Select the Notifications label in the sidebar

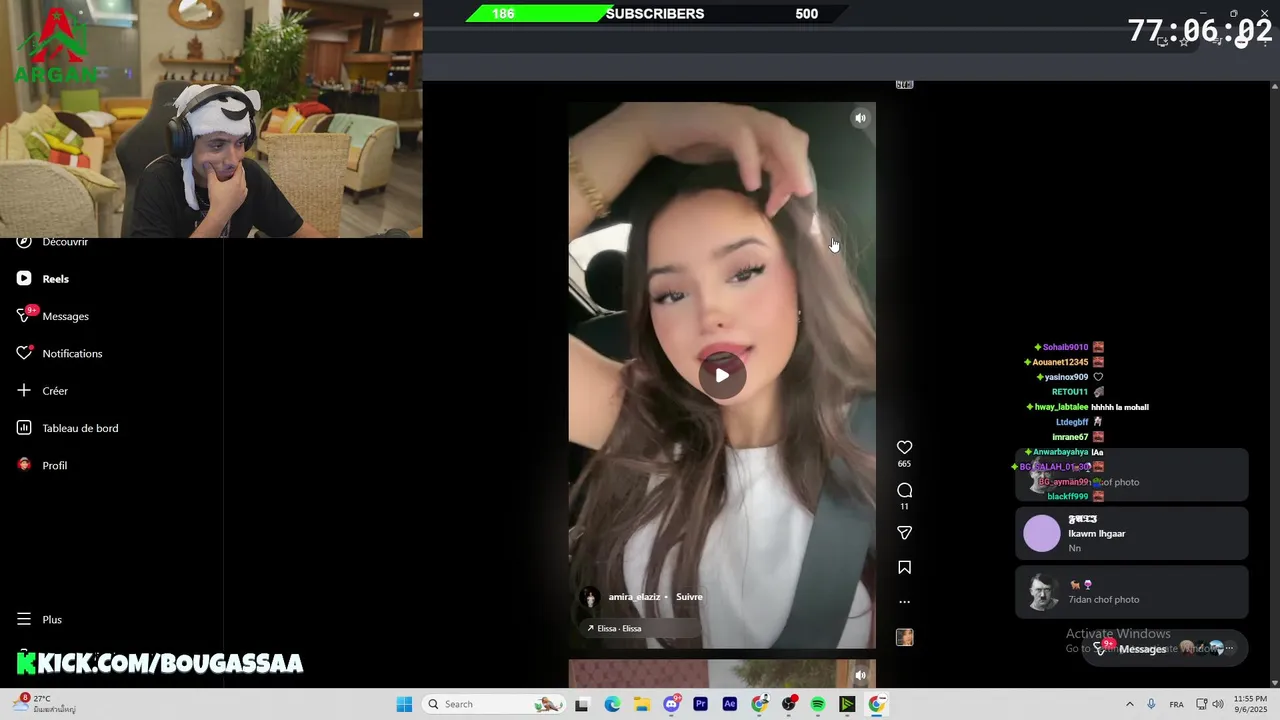72,354
